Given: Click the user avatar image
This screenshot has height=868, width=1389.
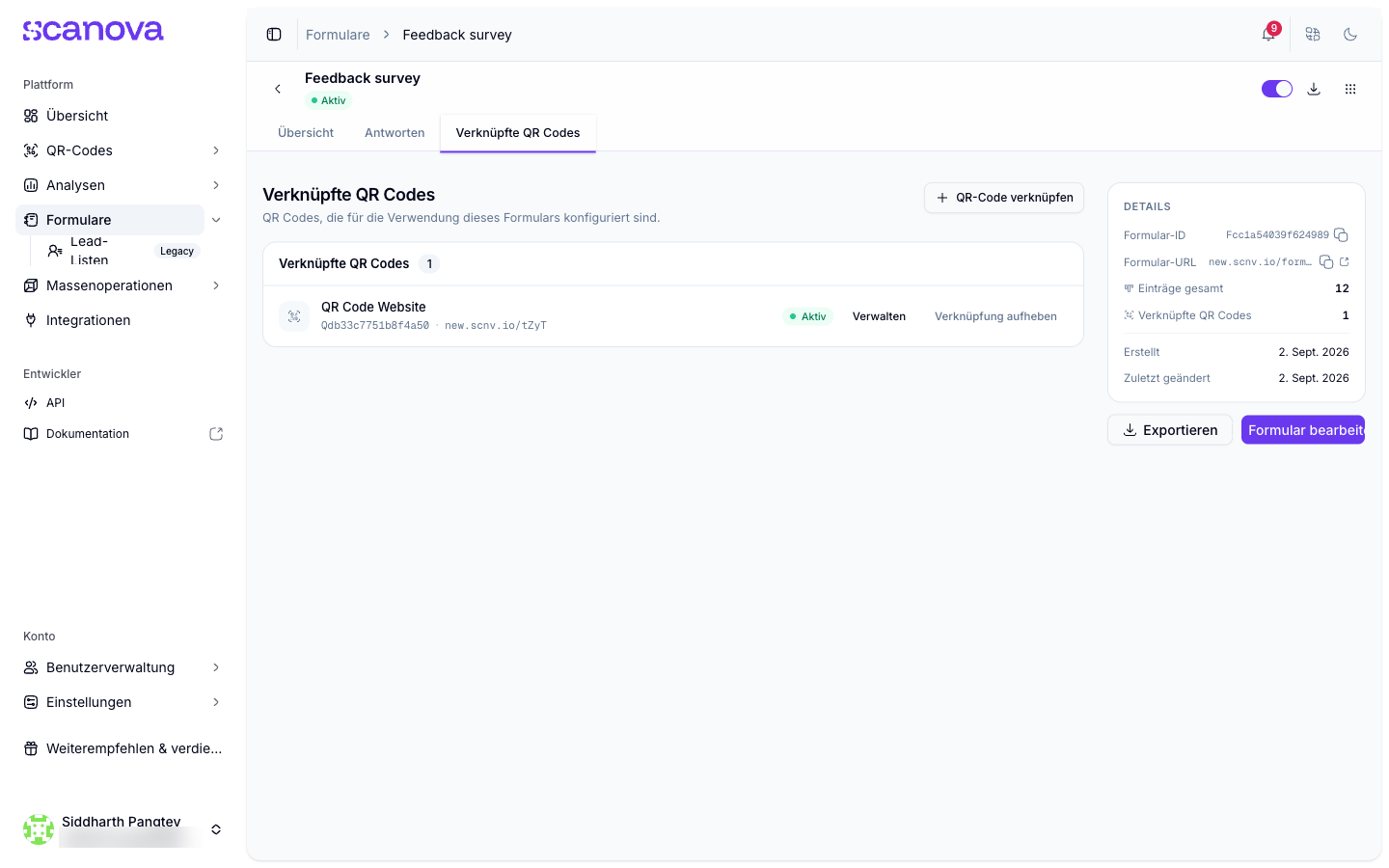Looking at the screenshot, I should coord(39,829).
